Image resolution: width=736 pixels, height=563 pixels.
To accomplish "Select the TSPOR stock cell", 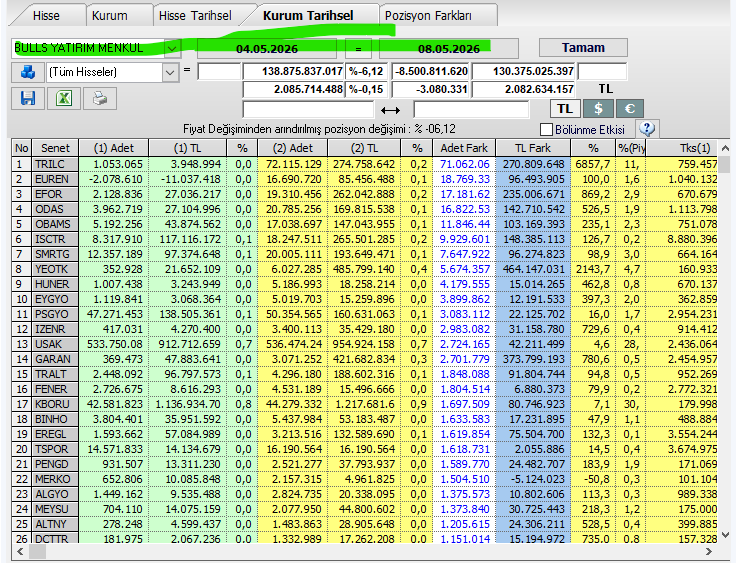I will coord(55,449).
